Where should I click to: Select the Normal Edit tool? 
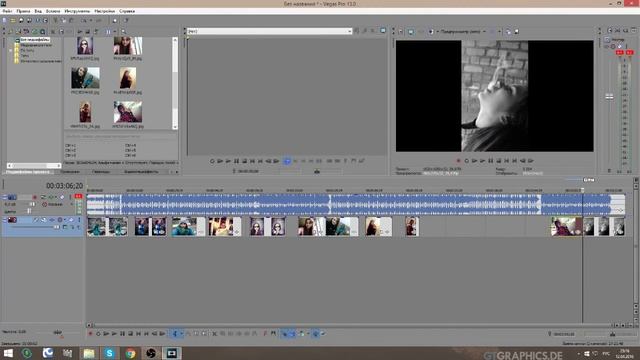(x=176, y=334)
